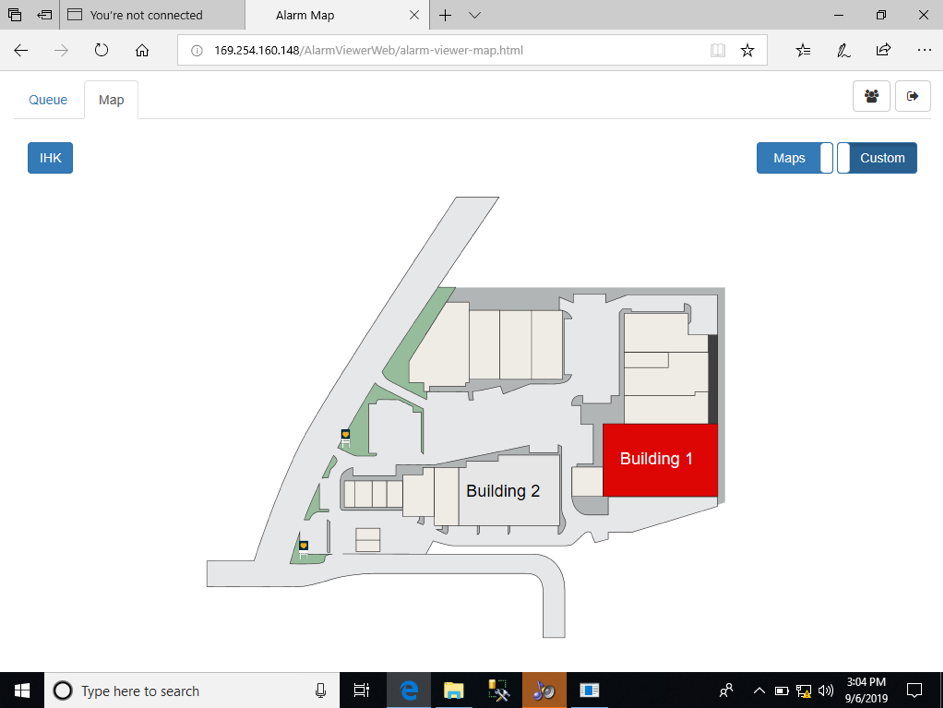Image resolution: width=943 pixels, height=708 pixels.
Task: Open tabs you've set aside icon
Action: (14, 15)
